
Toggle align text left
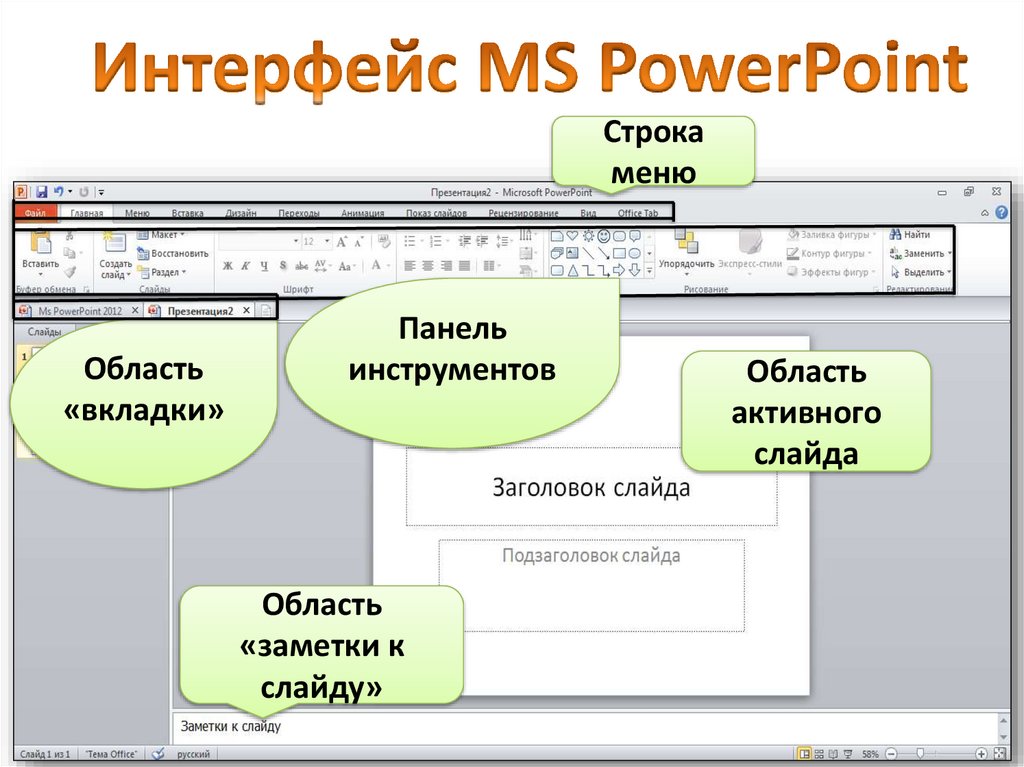point(409,266)
